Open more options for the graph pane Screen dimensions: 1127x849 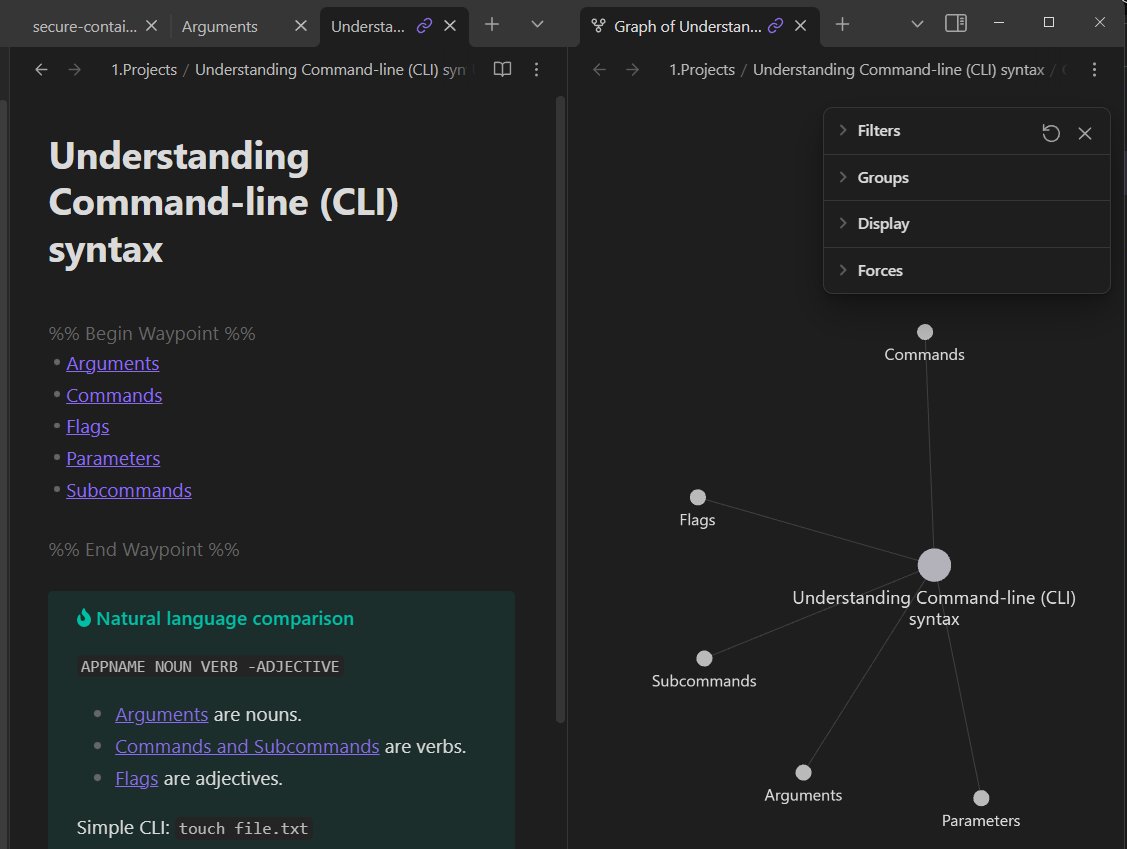tap(1094, 70)
